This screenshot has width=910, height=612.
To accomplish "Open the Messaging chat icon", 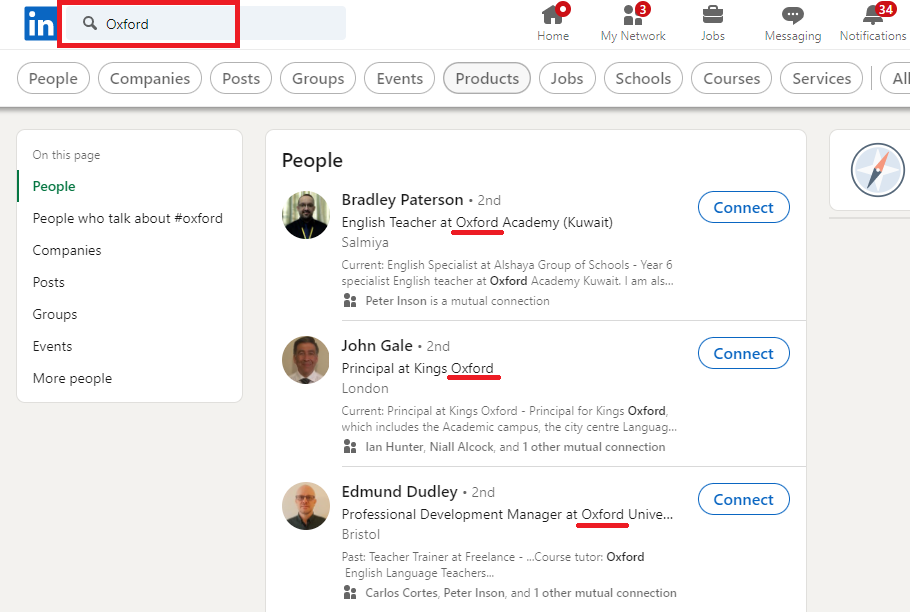I will pos(793,15).
